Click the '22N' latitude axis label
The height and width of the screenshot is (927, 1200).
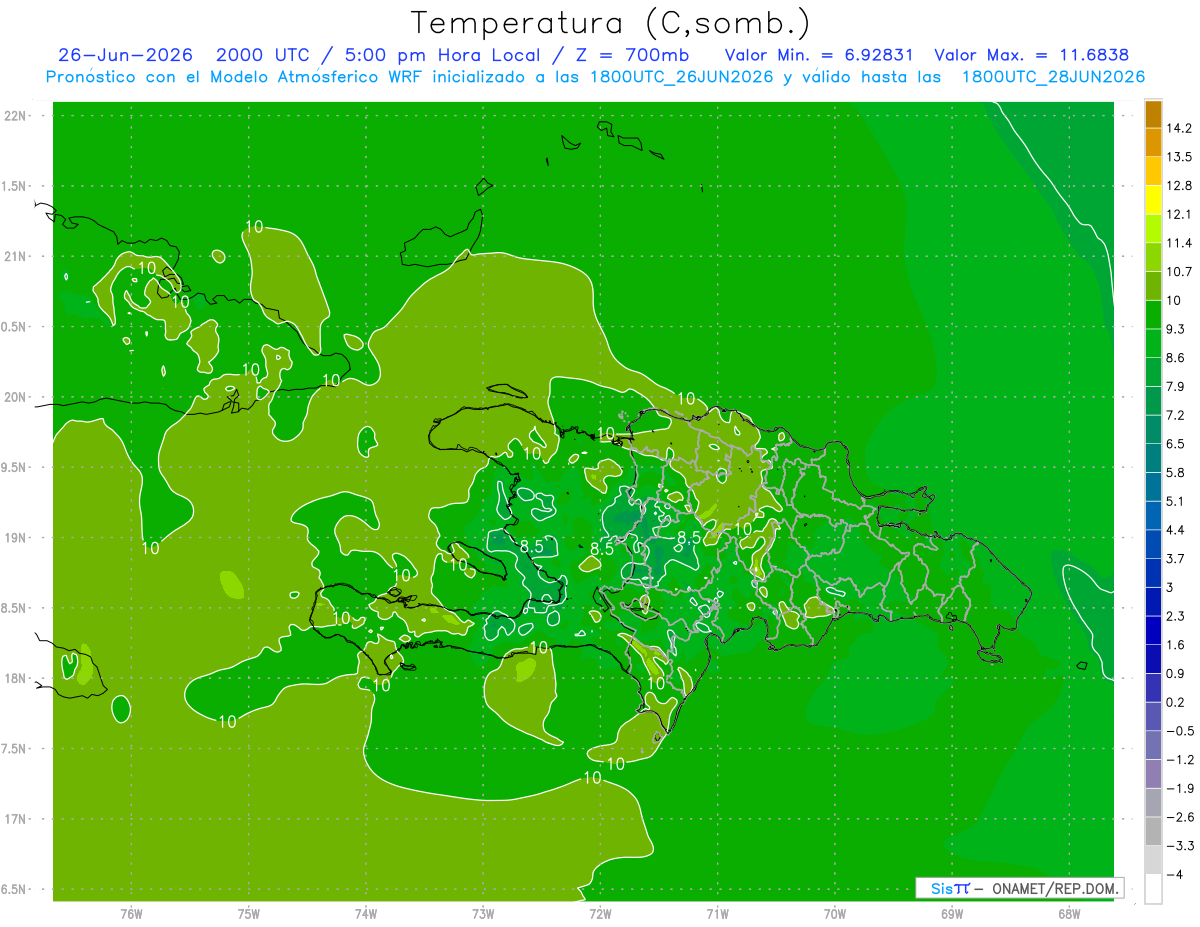(17, 116)
